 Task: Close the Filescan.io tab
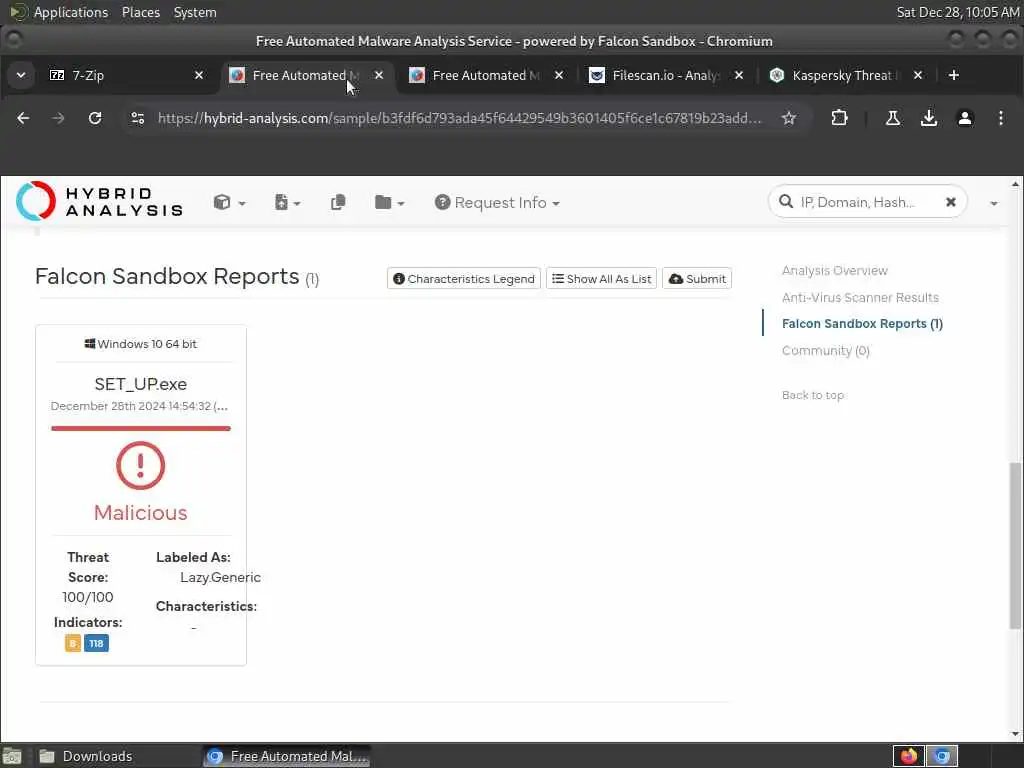pyautogui.click(x=739, y=75)
